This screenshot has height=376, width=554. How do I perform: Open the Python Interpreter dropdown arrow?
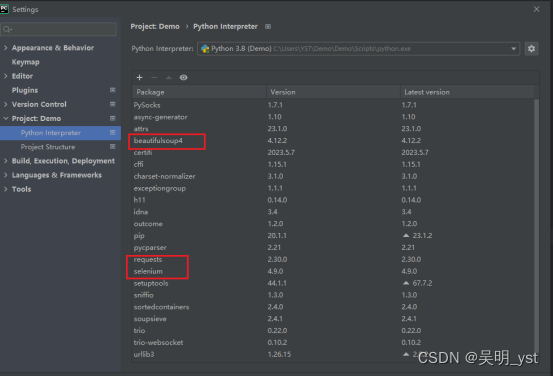click(x=513, y=49)
